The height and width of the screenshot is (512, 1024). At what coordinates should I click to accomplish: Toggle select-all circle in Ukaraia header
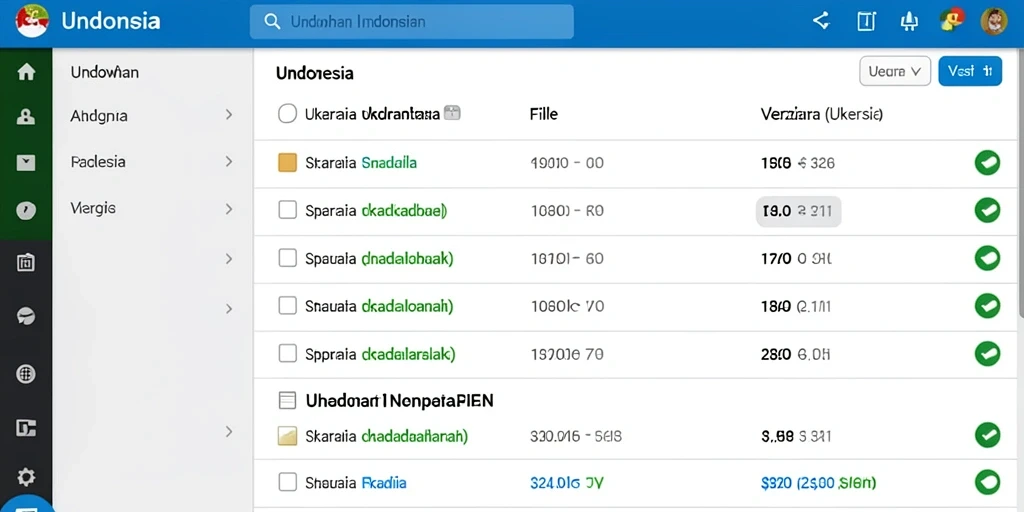coord(287,114)
